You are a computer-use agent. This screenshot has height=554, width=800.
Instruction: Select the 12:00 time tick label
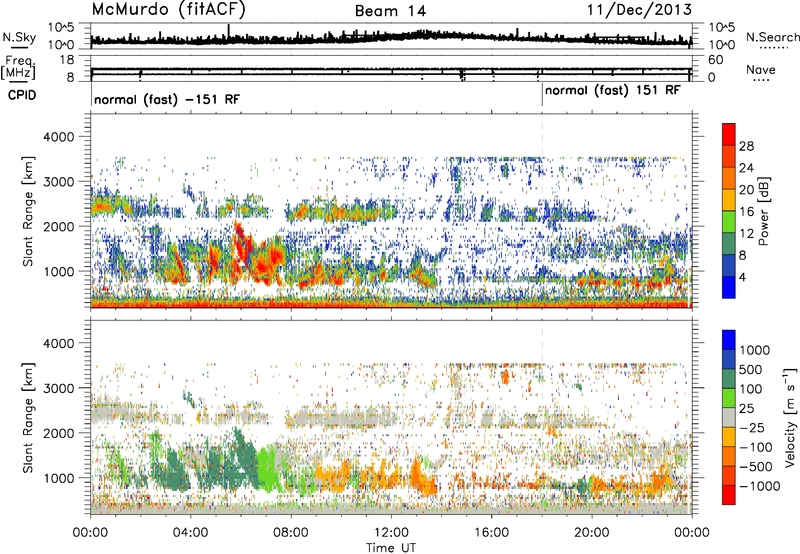tap(391, 533)
